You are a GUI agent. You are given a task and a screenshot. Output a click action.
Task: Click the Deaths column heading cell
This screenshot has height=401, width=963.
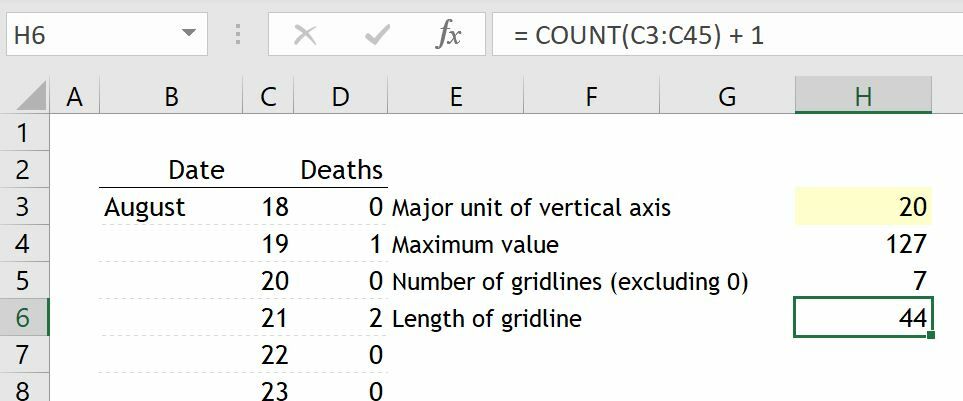click(341, 170)
